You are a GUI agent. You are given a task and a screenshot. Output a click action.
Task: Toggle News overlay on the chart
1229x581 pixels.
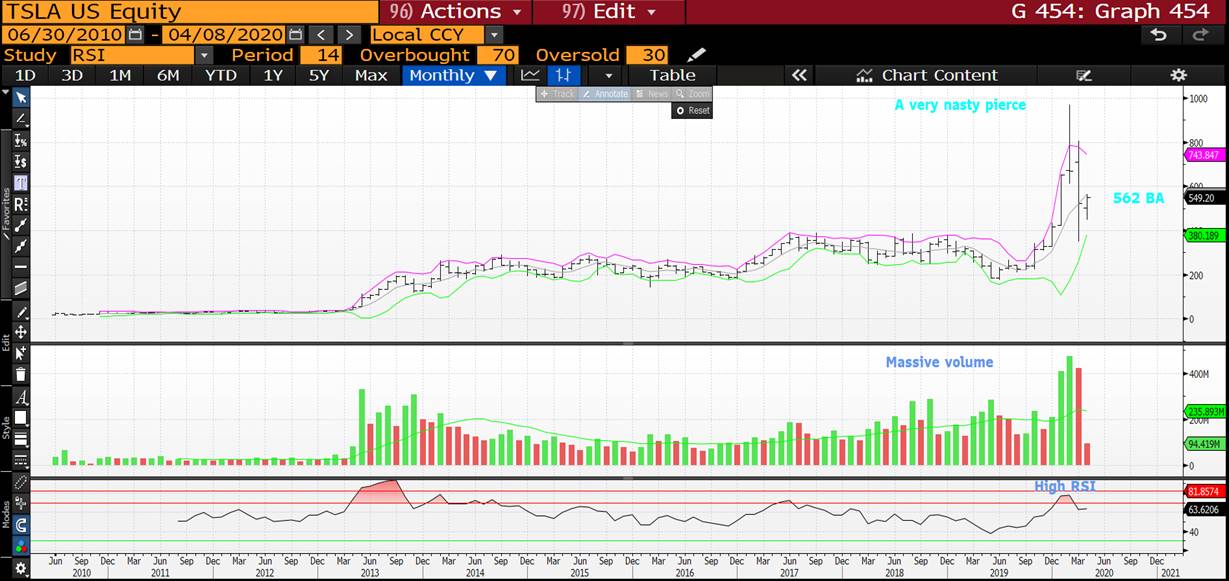(652, 94)
